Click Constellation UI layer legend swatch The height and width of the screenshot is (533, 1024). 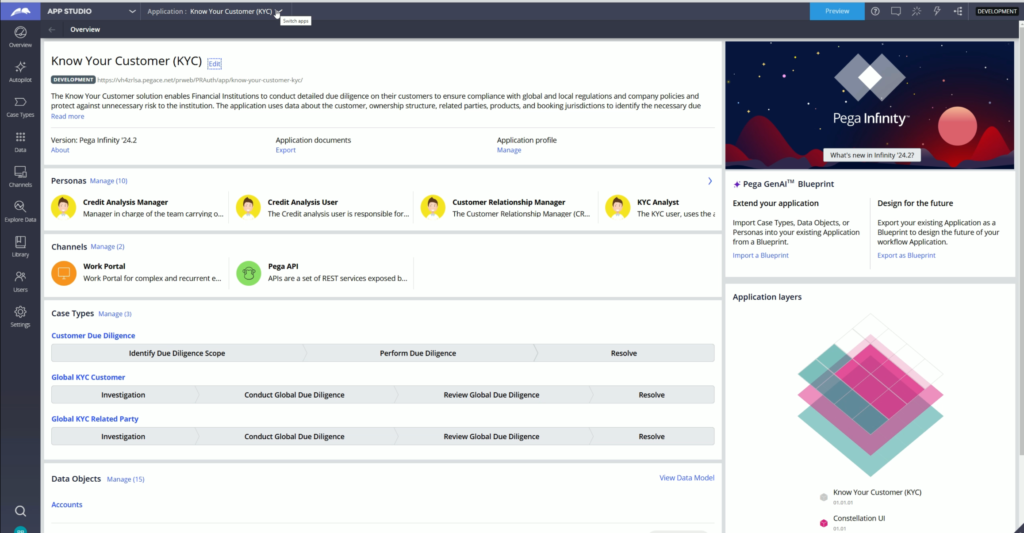point(824,523)
